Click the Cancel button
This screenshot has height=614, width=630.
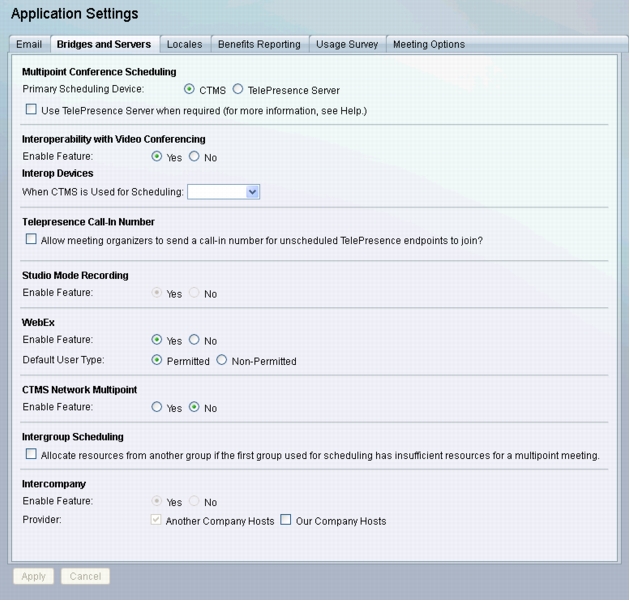[85, 576]
